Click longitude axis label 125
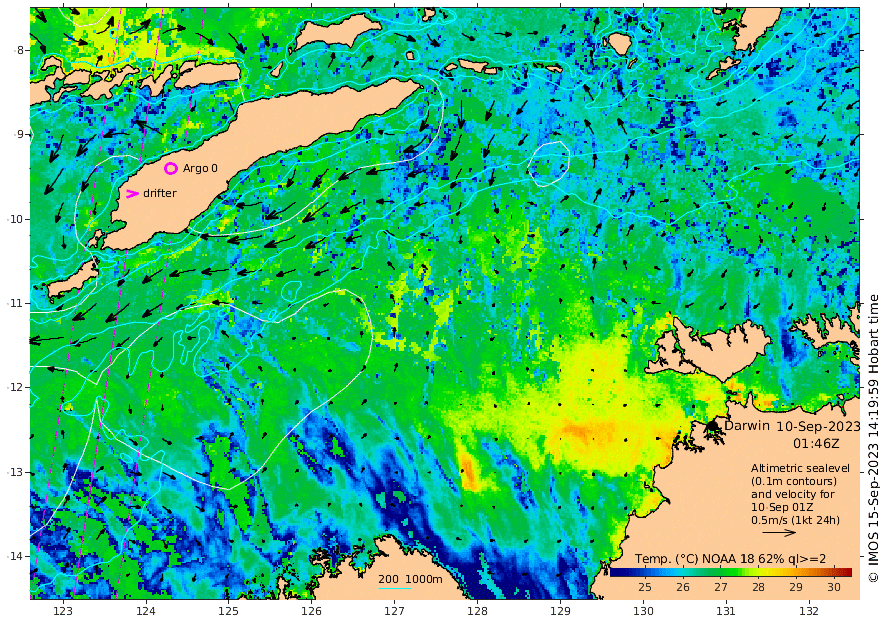Screen dimensions: 880x630 228,611
